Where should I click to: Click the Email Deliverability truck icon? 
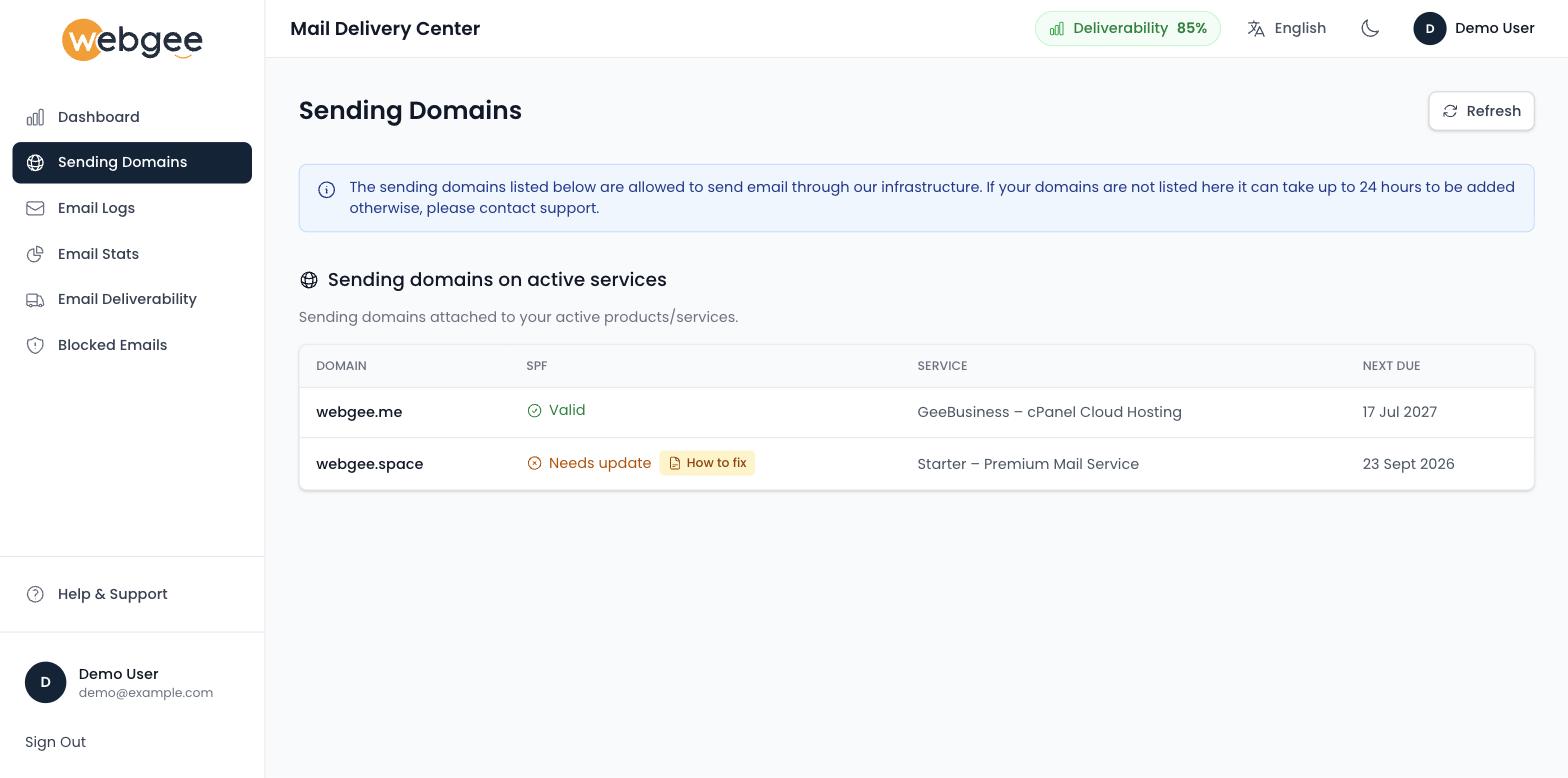pos(35,300)
